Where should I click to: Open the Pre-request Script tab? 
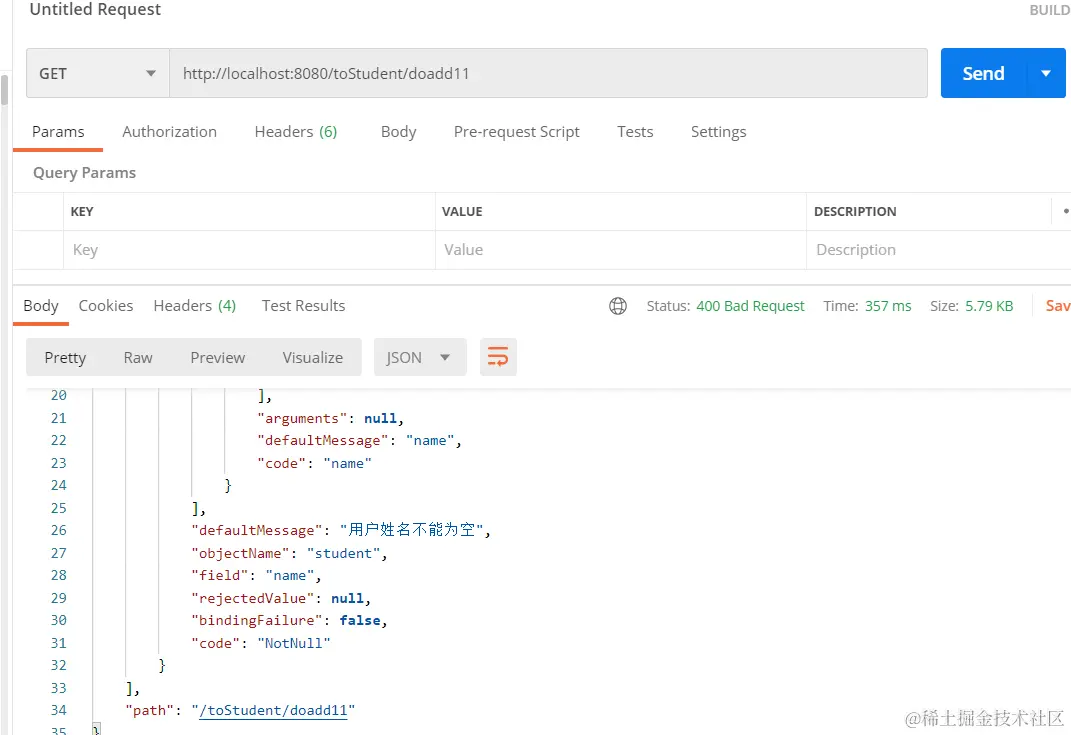pyautogui.click(x=516, y=131)
